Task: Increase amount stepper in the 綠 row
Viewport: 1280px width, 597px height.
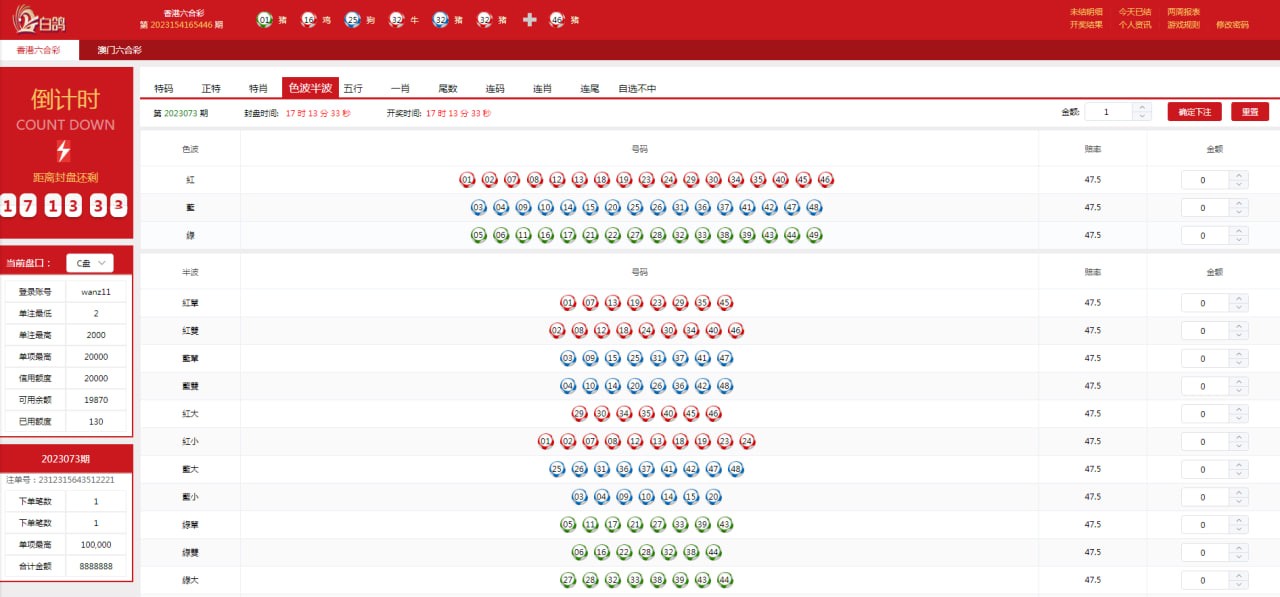Action: pos(1239,231)
